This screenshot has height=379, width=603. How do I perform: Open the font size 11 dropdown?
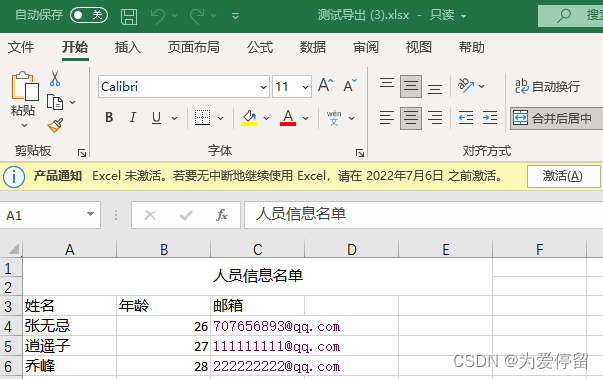click(x=305, y=87)
